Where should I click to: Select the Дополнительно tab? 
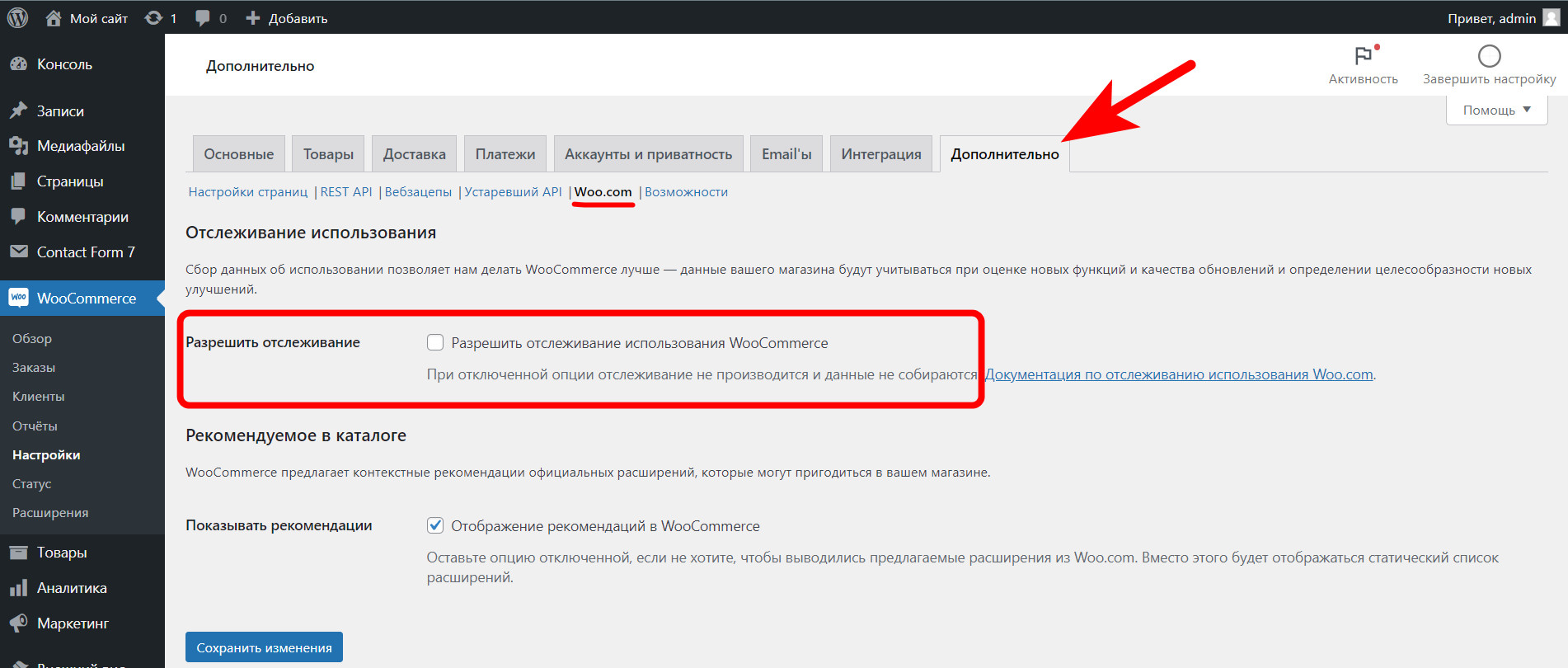1005,154
